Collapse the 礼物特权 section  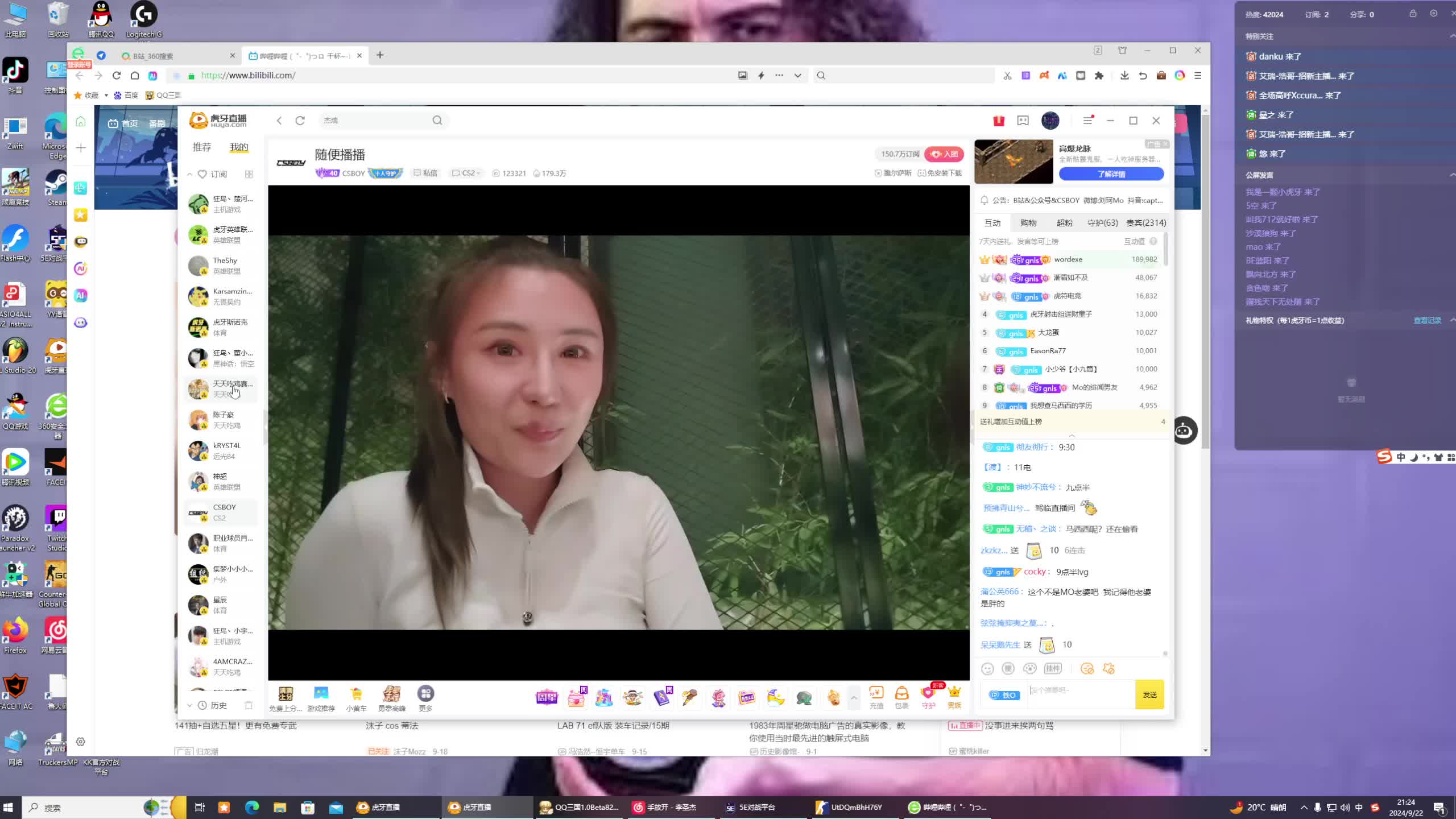click(1452, 320)
